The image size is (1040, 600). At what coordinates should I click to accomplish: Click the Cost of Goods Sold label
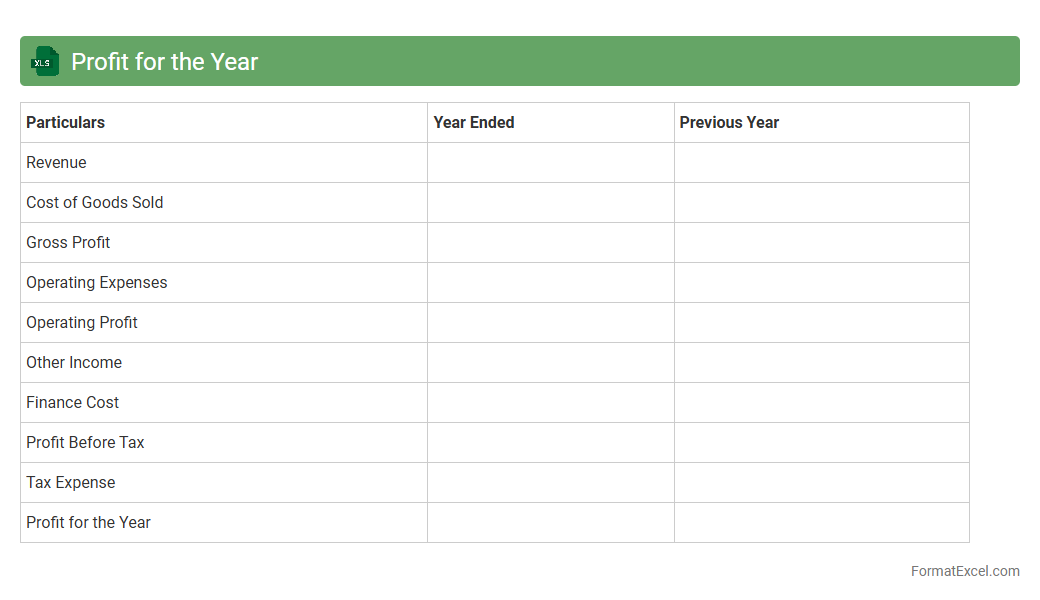tap(95, 202)
